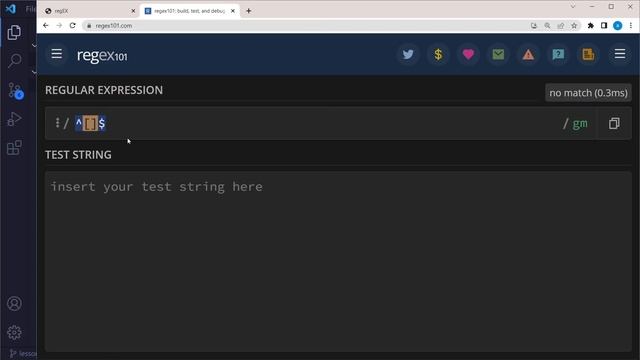Bookmark this page with star icon

pos(574,26)
